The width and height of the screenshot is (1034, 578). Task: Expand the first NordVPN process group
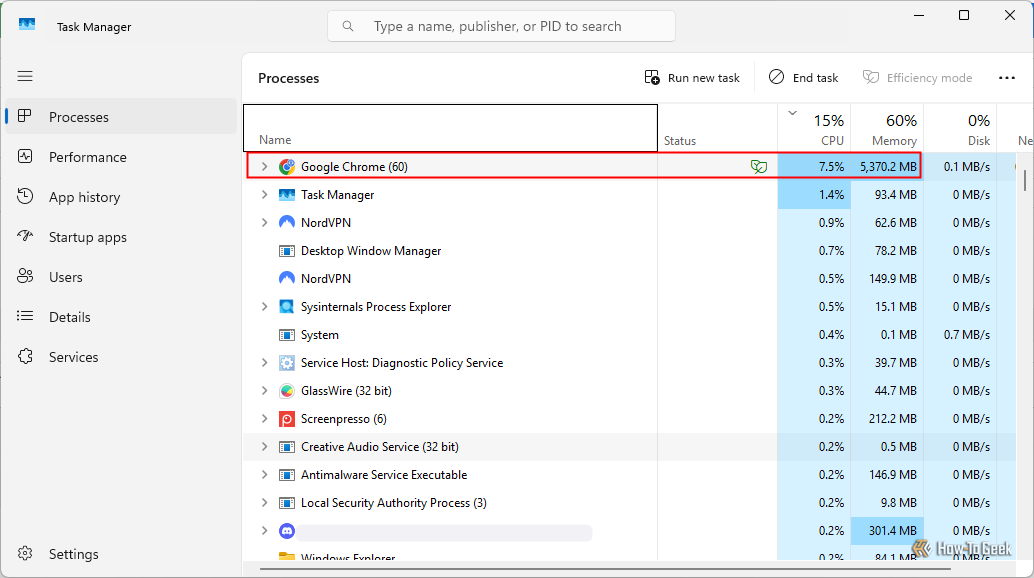click(x=264, y=223)
